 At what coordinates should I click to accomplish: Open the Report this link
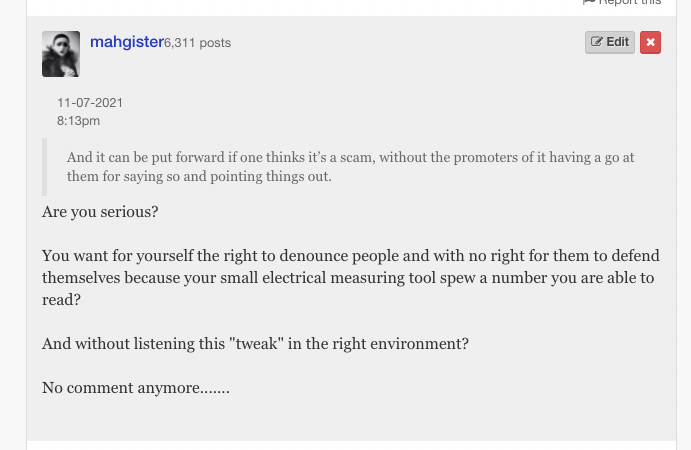coord(630,2)
